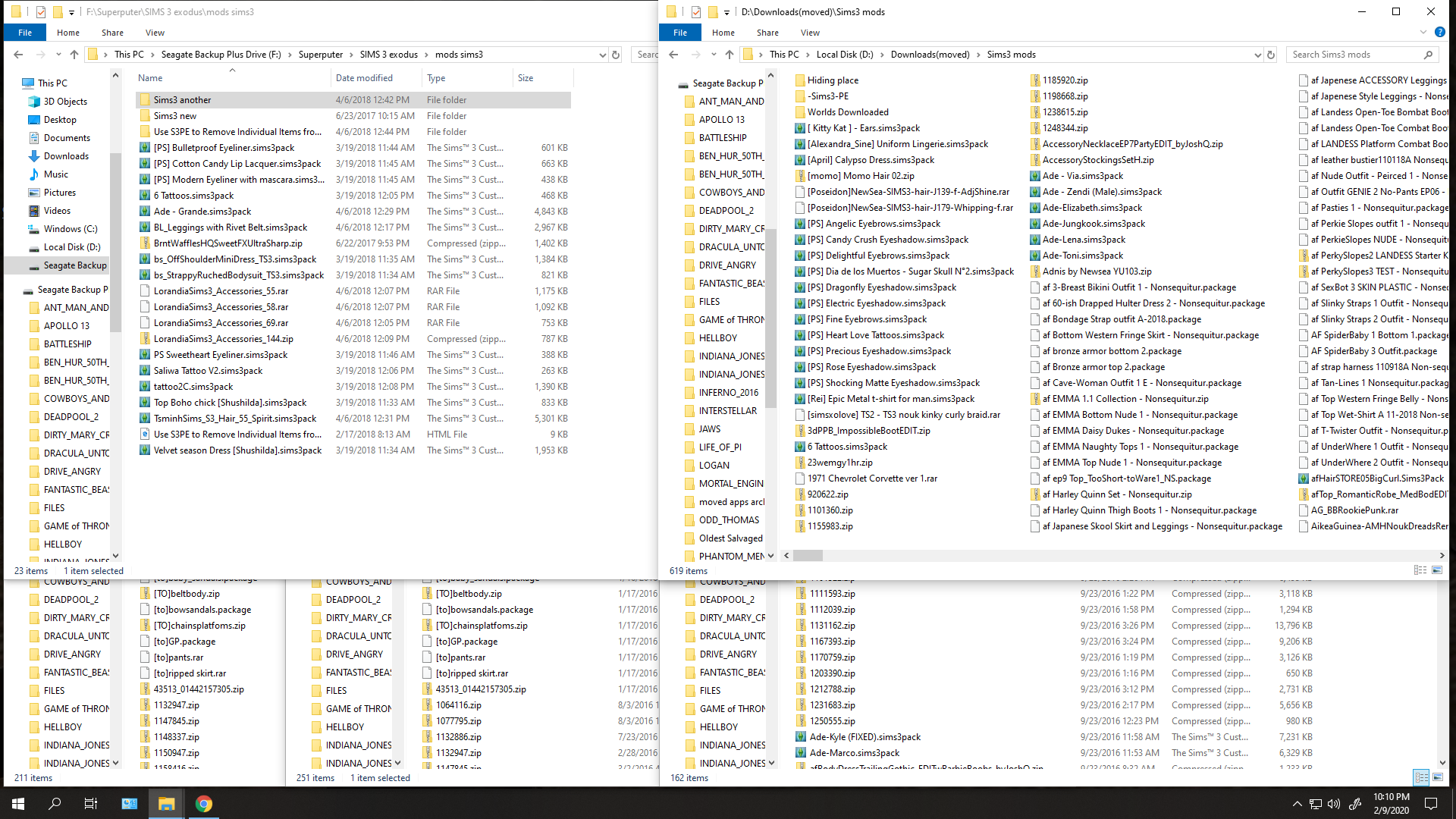Open Home tab in mods sims3 window
The height and width of the screenshot is (819, 1456).
(68, 33)
